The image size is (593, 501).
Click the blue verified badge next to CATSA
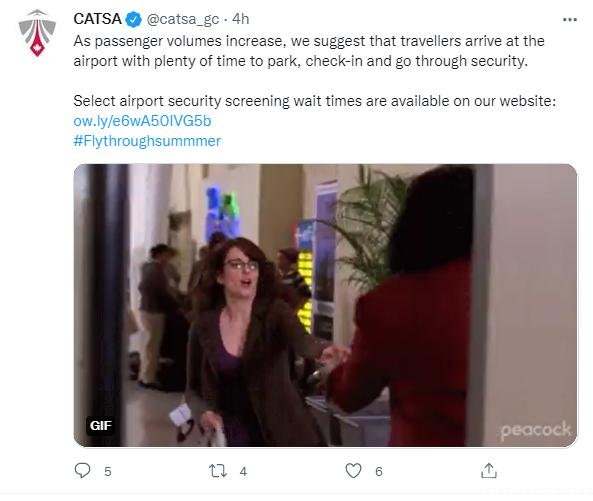click(134, 19)
